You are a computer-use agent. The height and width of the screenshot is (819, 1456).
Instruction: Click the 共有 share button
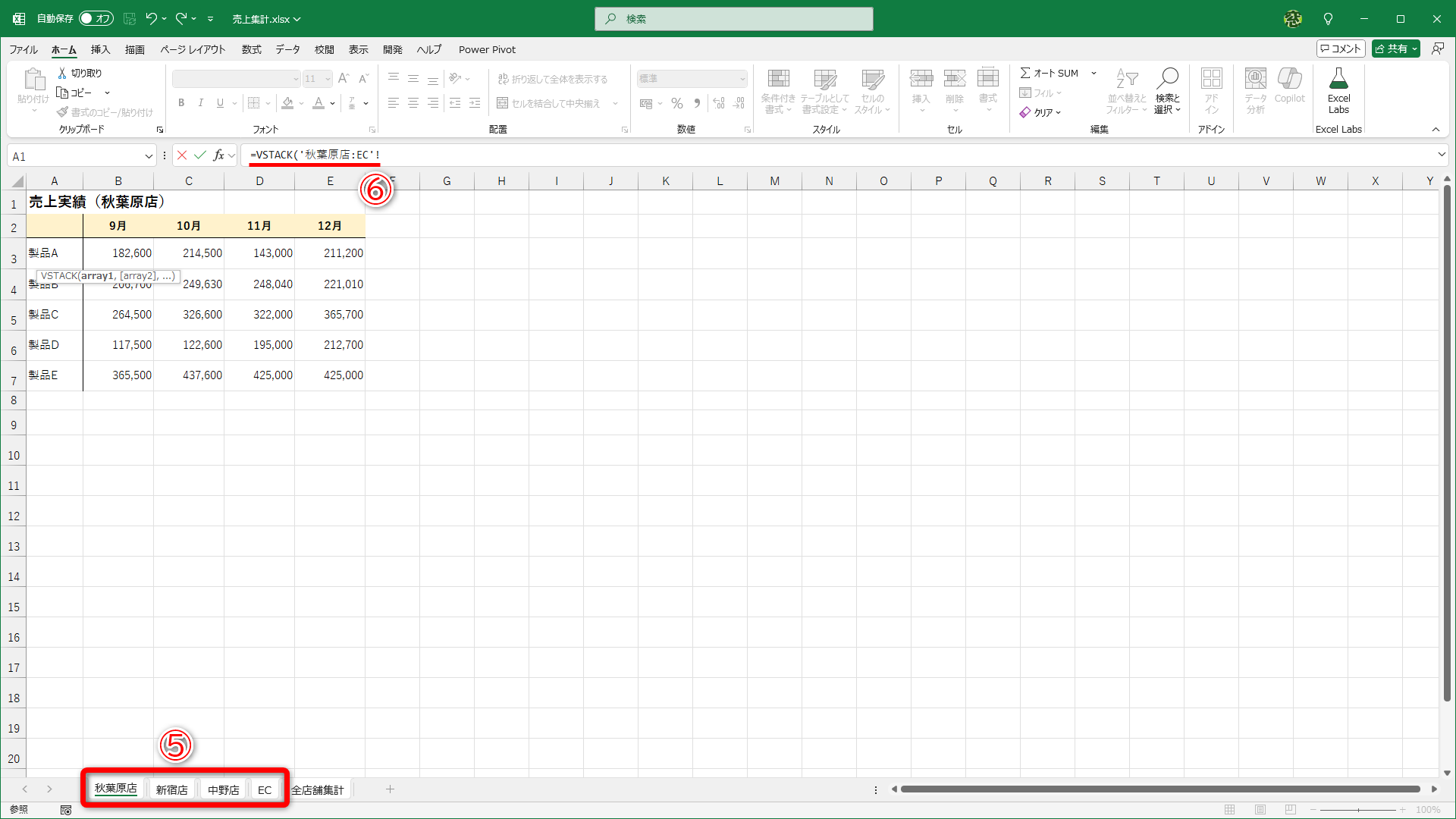pos(1395,49)
